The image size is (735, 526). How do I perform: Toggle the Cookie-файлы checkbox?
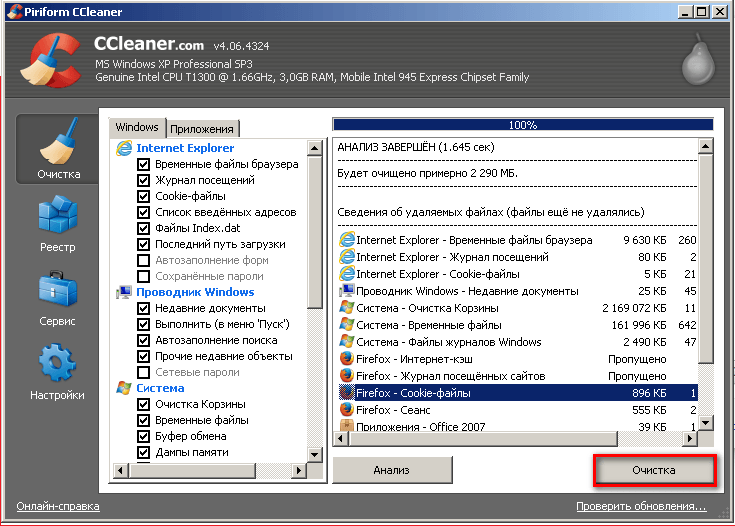pyautogui.click(x=143, y=196)
